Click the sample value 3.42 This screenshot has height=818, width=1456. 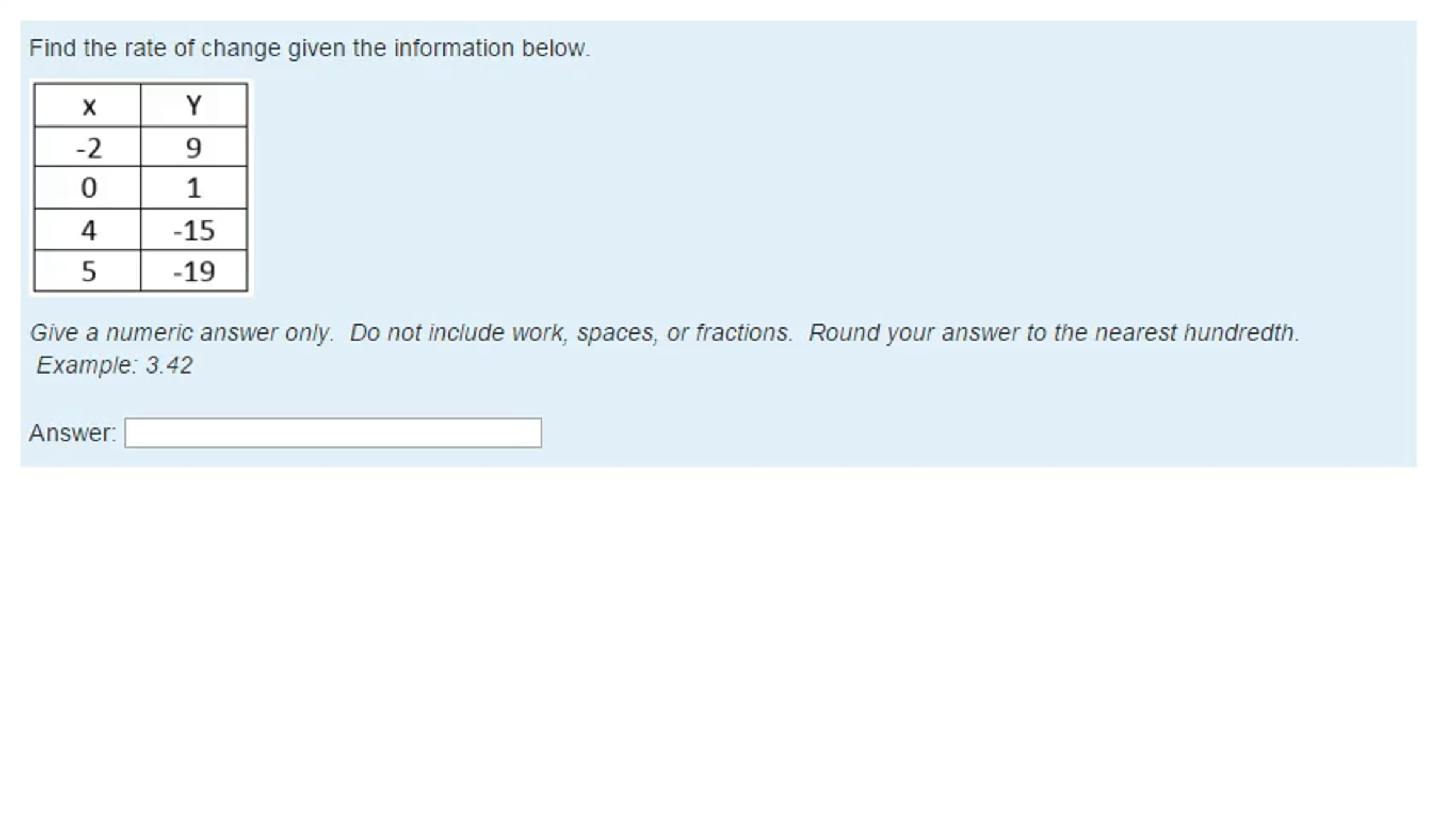pos(169,365)
